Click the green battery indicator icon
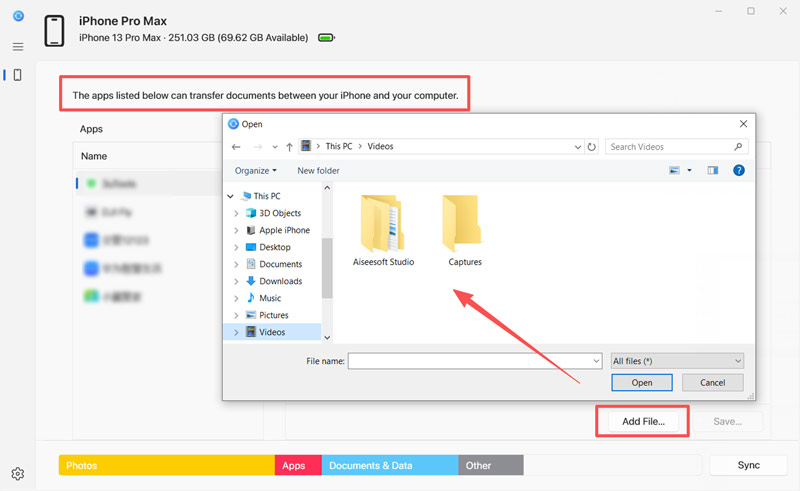This screenshot has width=800, height=491. [x=327, y=38]
